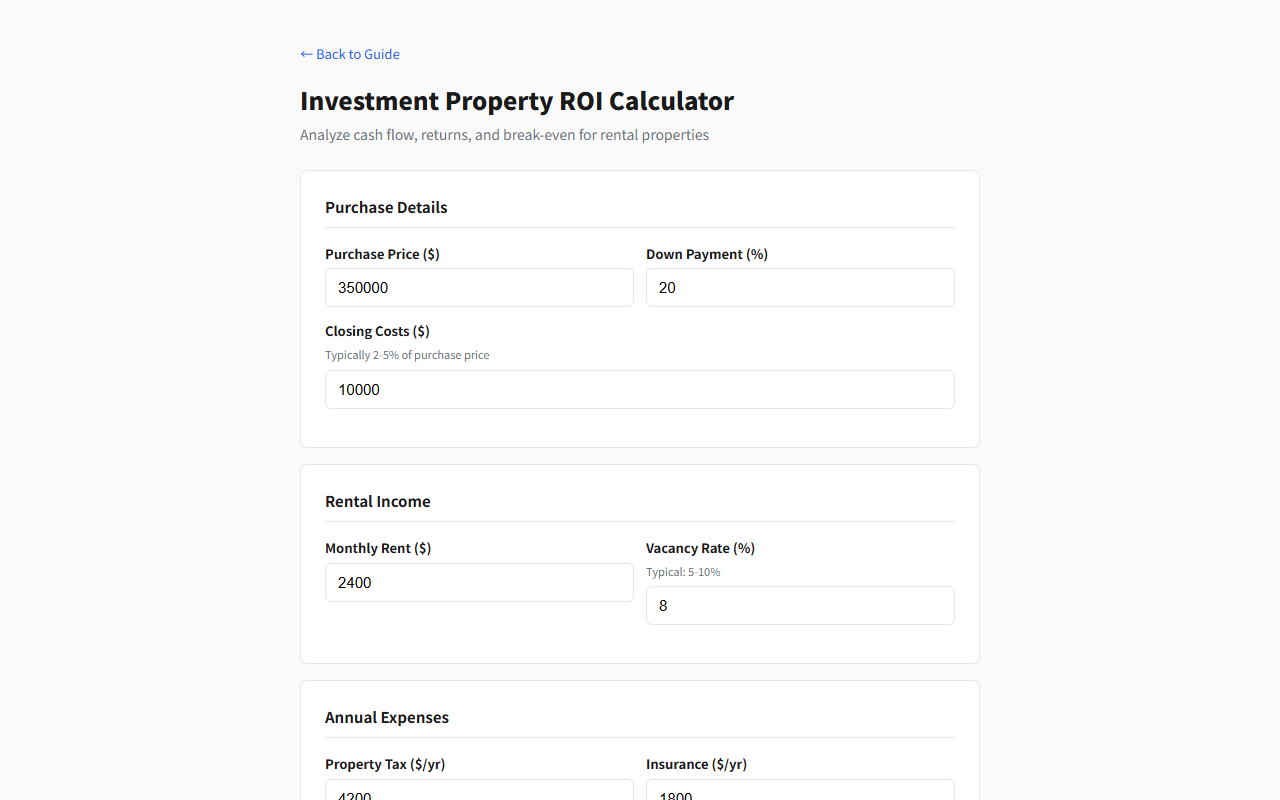Click the Purchase Details section heading
Viewport: 1280px width, 800px height.
click(386, 207)
